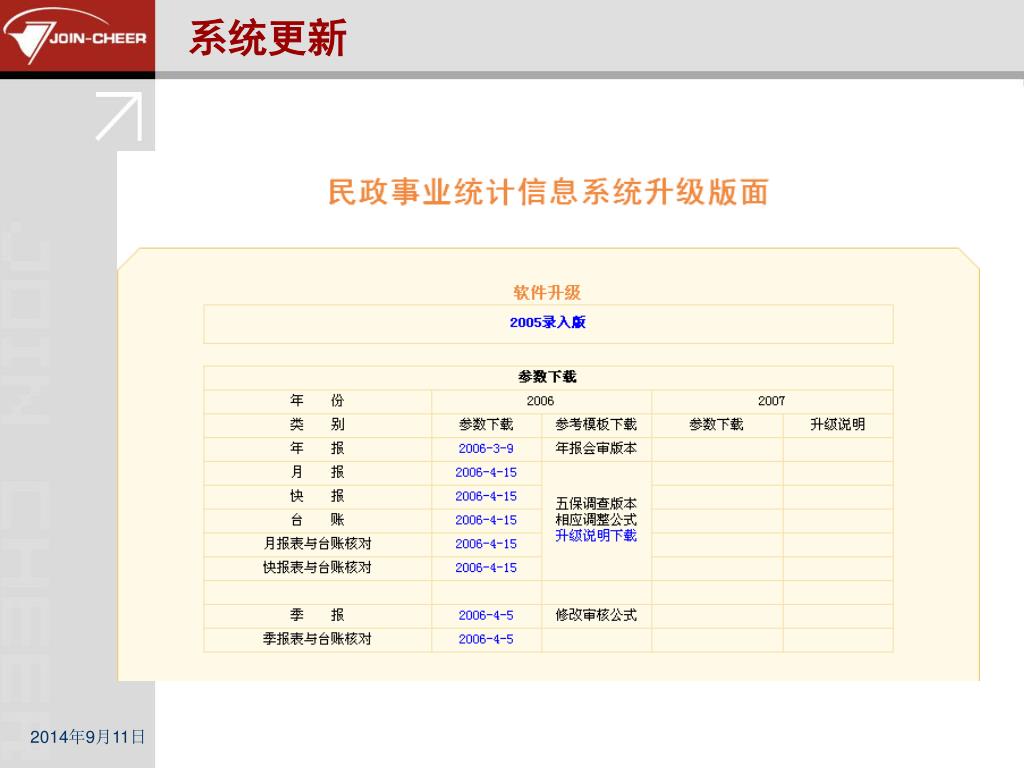Download the 年报 parameters dated 2006-3-9
The image size is (1024, 768).
(x=486, y=449)
